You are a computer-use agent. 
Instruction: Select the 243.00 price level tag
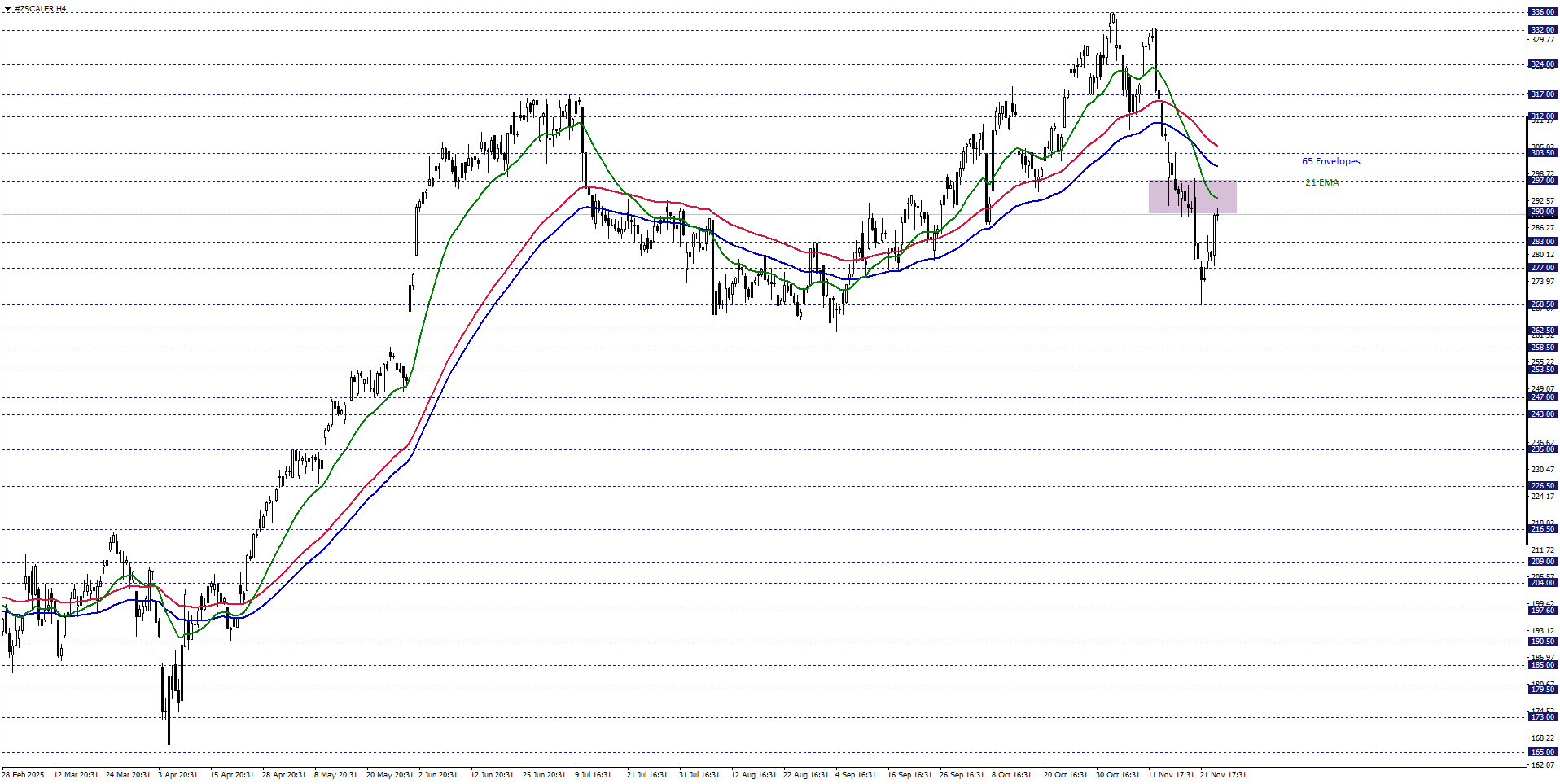1542,414
